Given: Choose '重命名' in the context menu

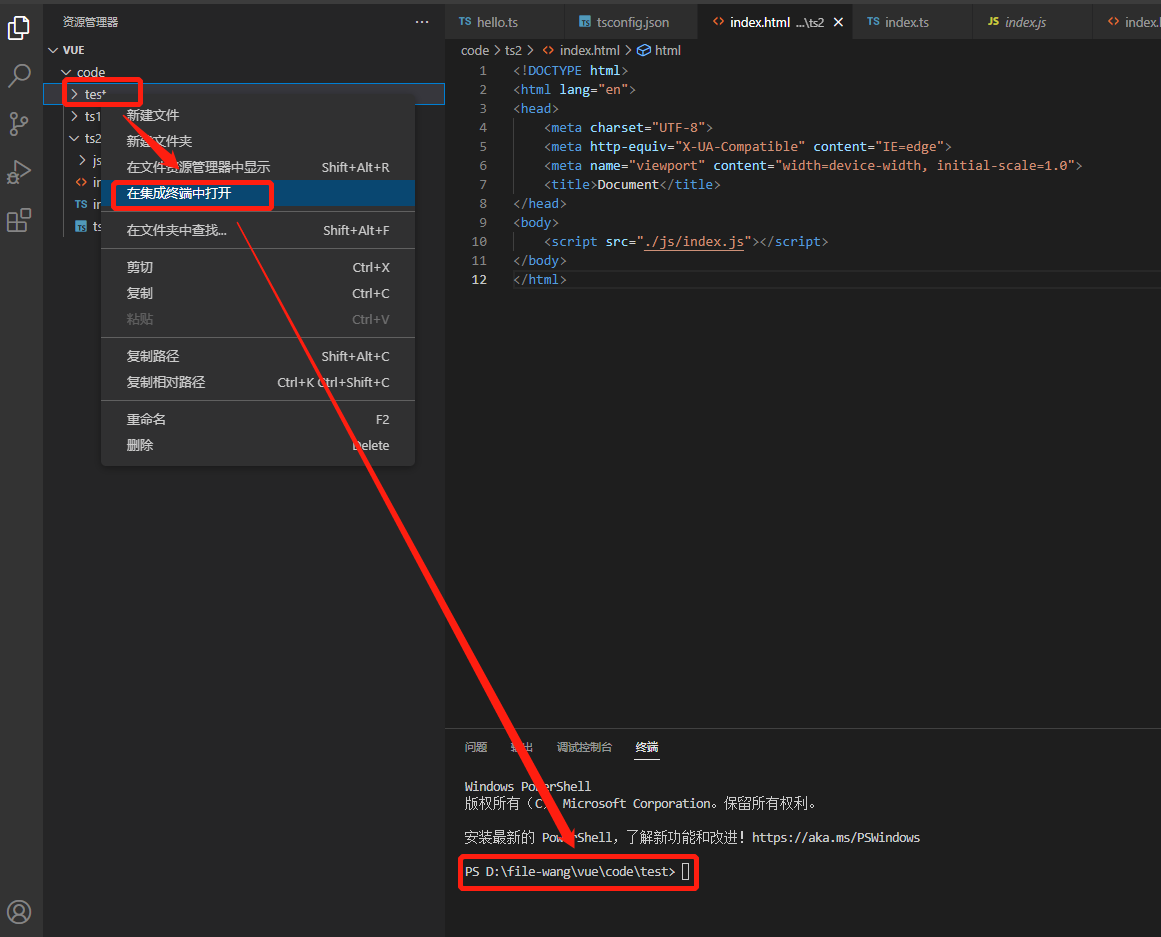Looking at the screenshot, I should [146, 419].
